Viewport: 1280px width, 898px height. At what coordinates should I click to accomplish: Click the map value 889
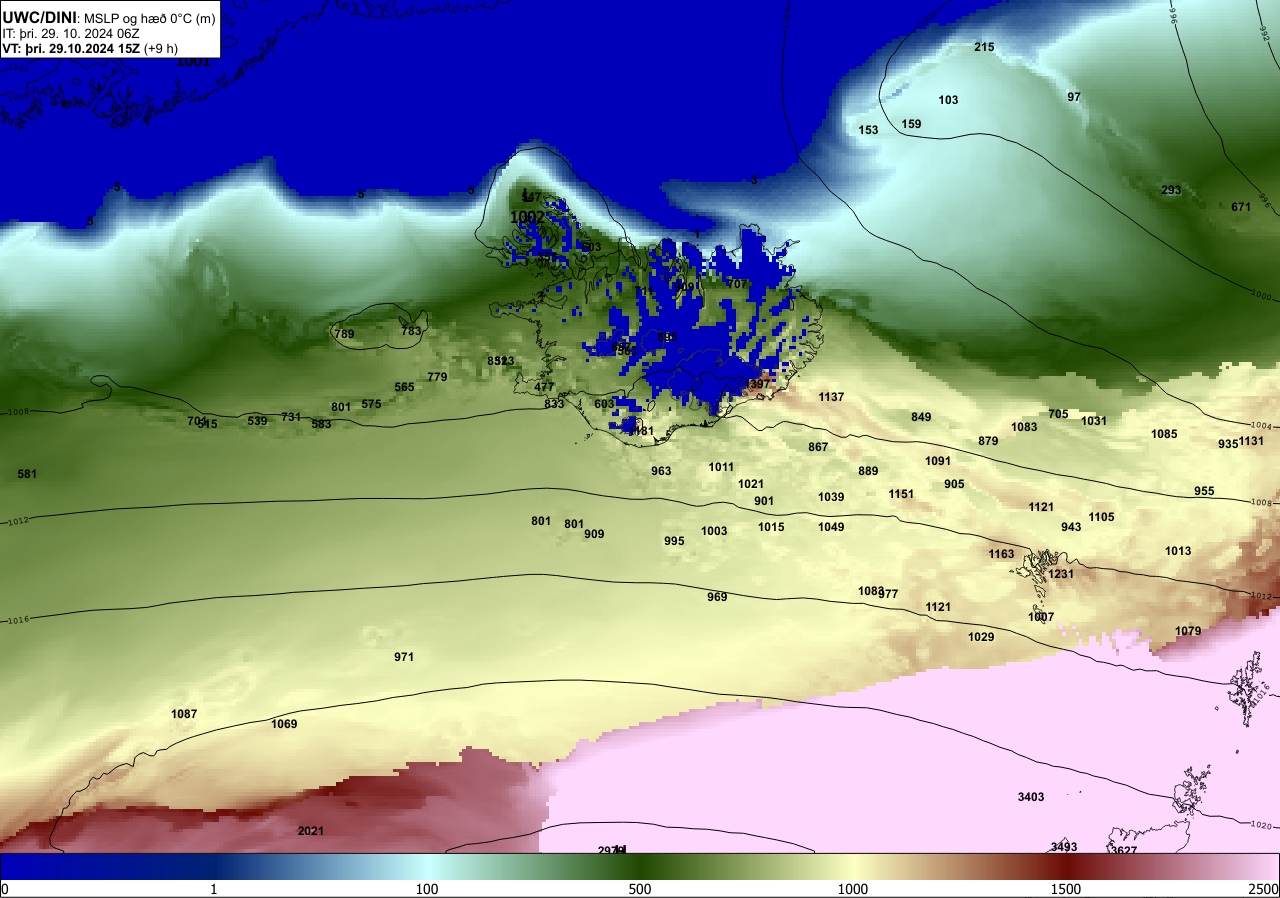point(868,471)
